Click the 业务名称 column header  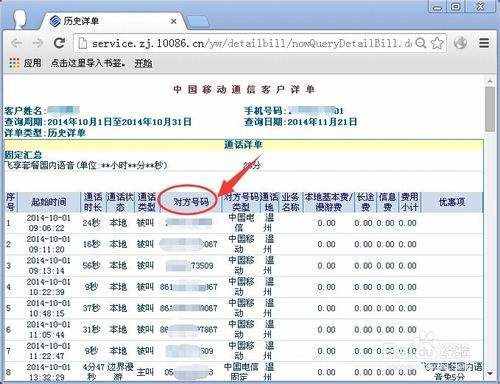[x=290, y=202]
